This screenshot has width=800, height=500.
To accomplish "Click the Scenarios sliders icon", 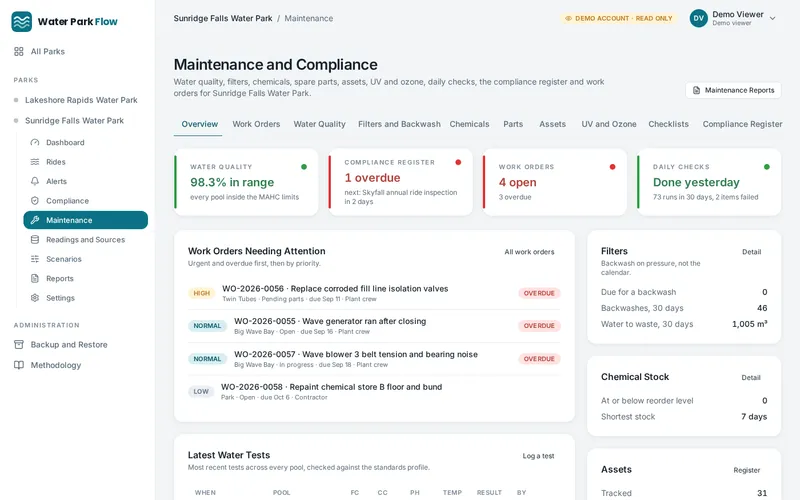I will click(35, 259).
